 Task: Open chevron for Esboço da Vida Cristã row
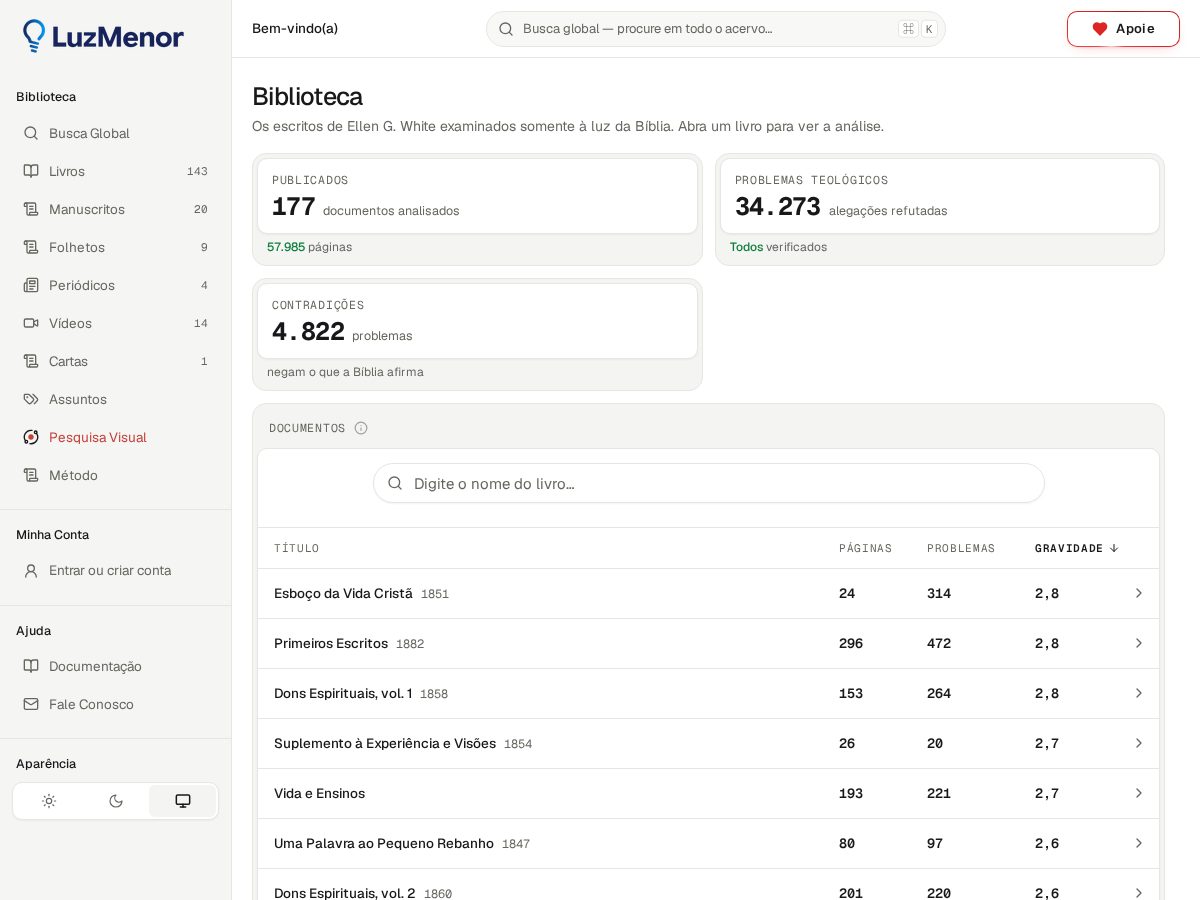pyautogui.click(x=1138, y=593)
